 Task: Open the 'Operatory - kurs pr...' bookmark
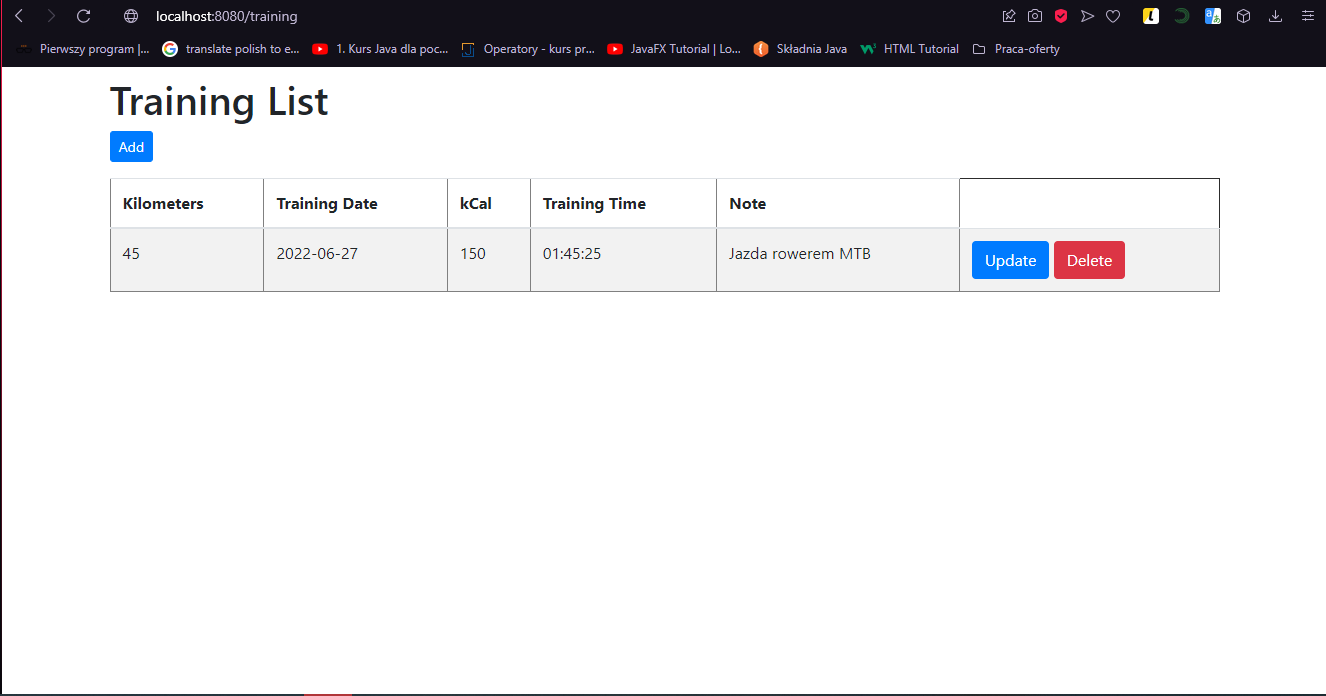[528, 48]
